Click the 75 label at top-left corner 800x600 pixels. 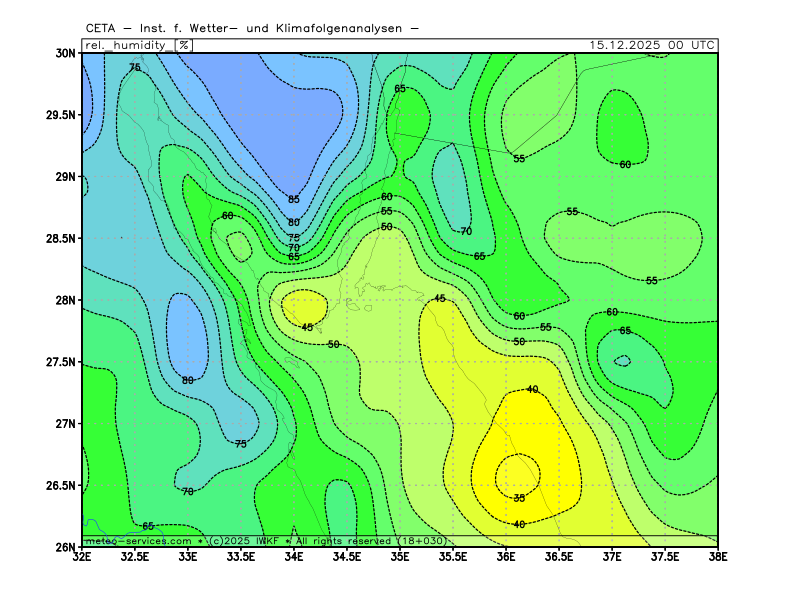point(135,68)
